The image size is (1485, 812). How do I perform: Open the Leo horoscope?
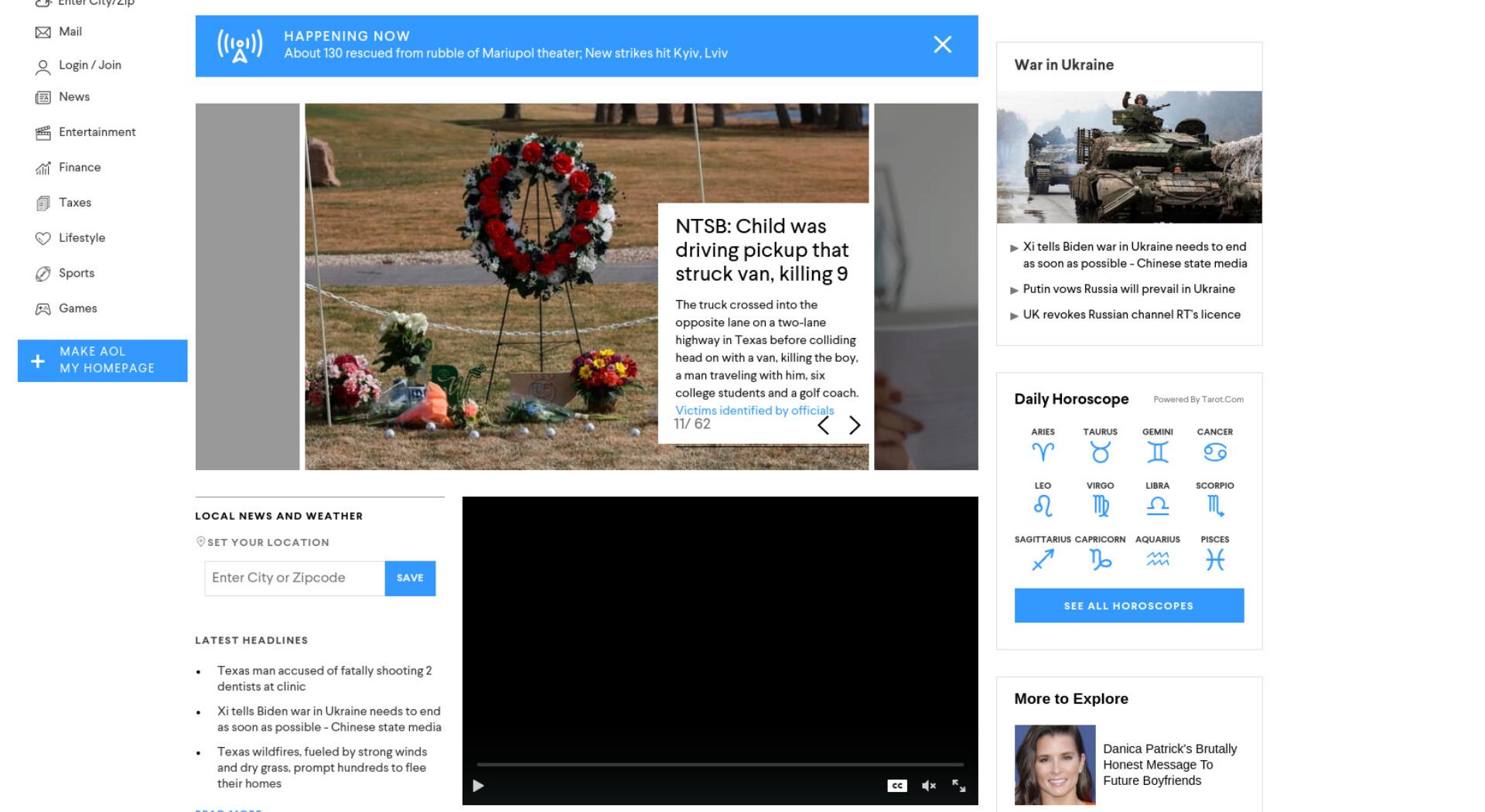(x=1043, y=499)
